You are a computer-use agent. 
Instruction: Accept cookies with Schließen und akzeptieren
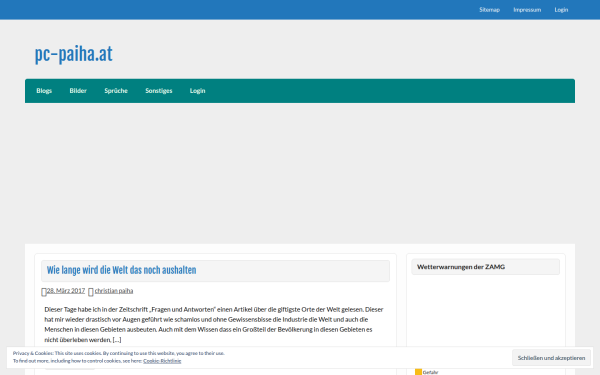click(x=551, y=358)
